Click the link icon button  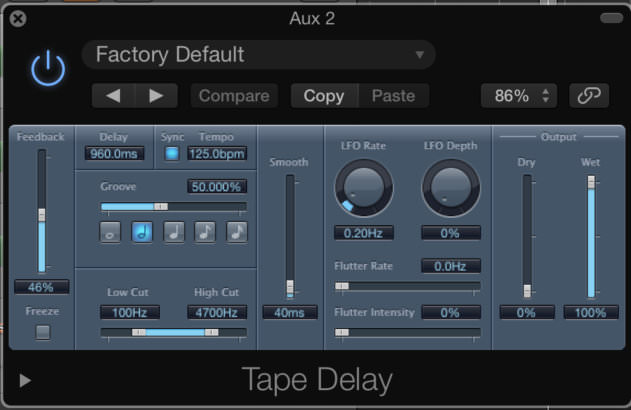tap(589, 96)
